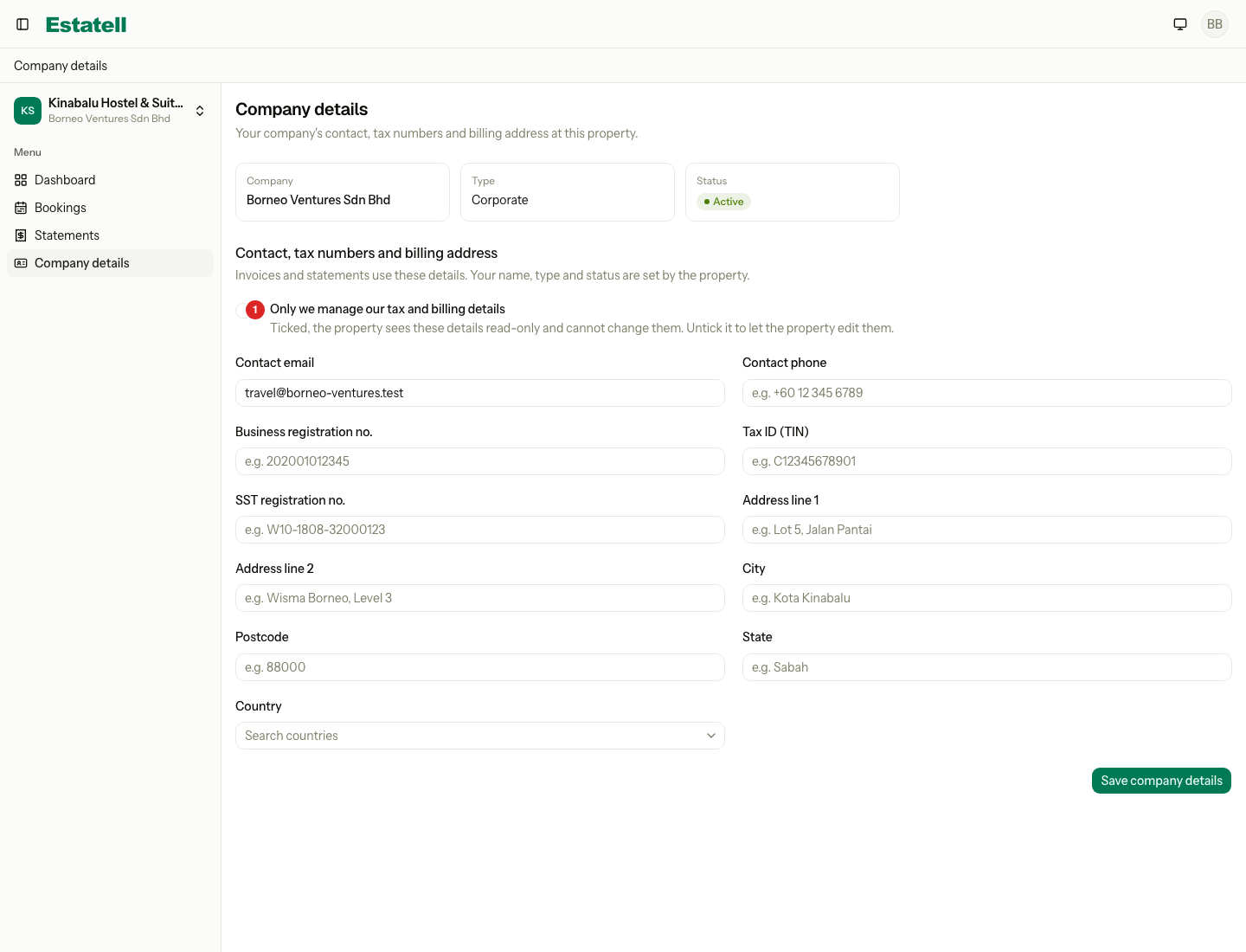Click the 'Contact, tax numbers and billing address' heading
The image size is (1246, 952).
coord(367,253)
